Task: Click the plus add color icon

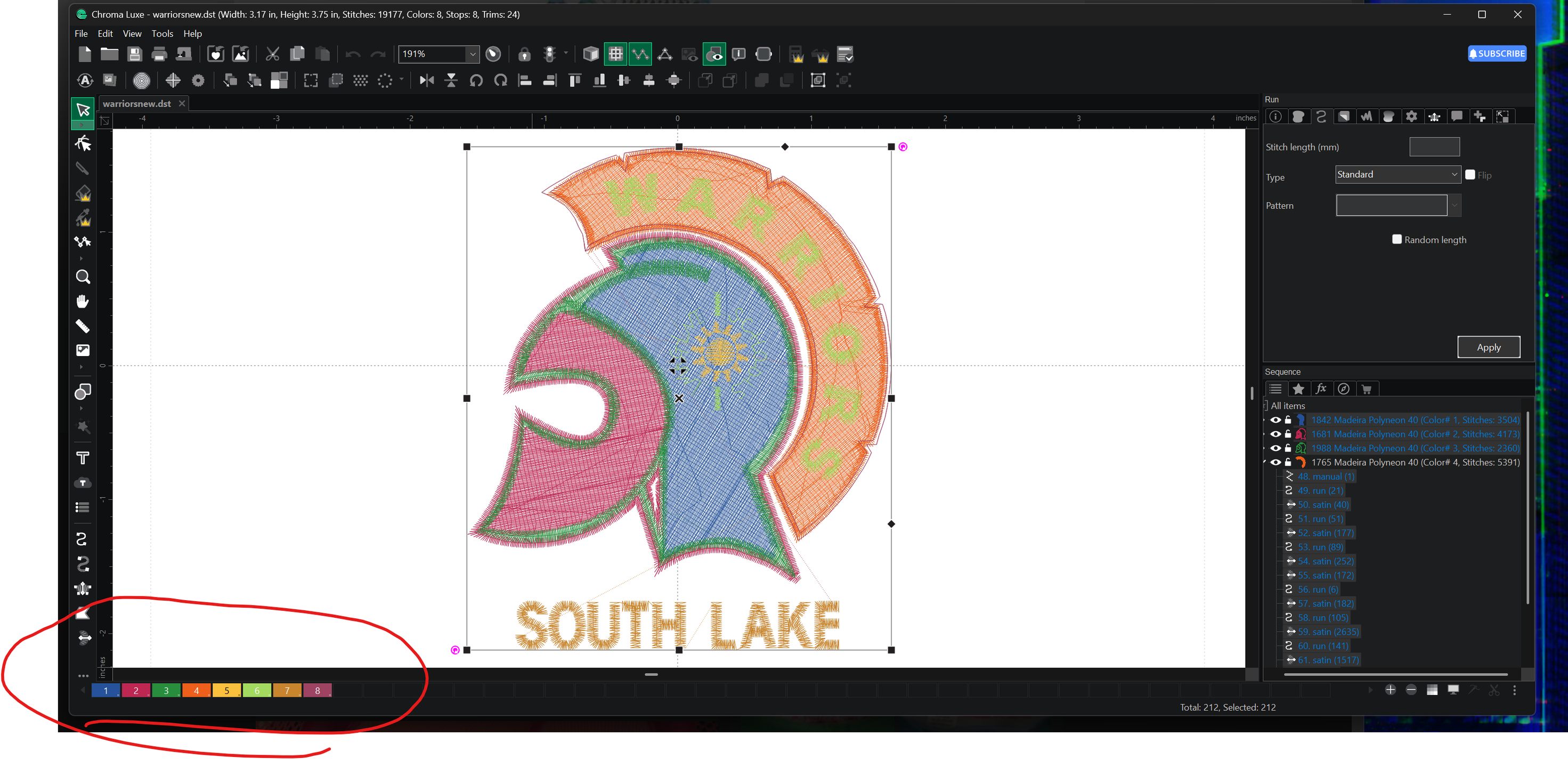Action: (x=1390, y=690)
